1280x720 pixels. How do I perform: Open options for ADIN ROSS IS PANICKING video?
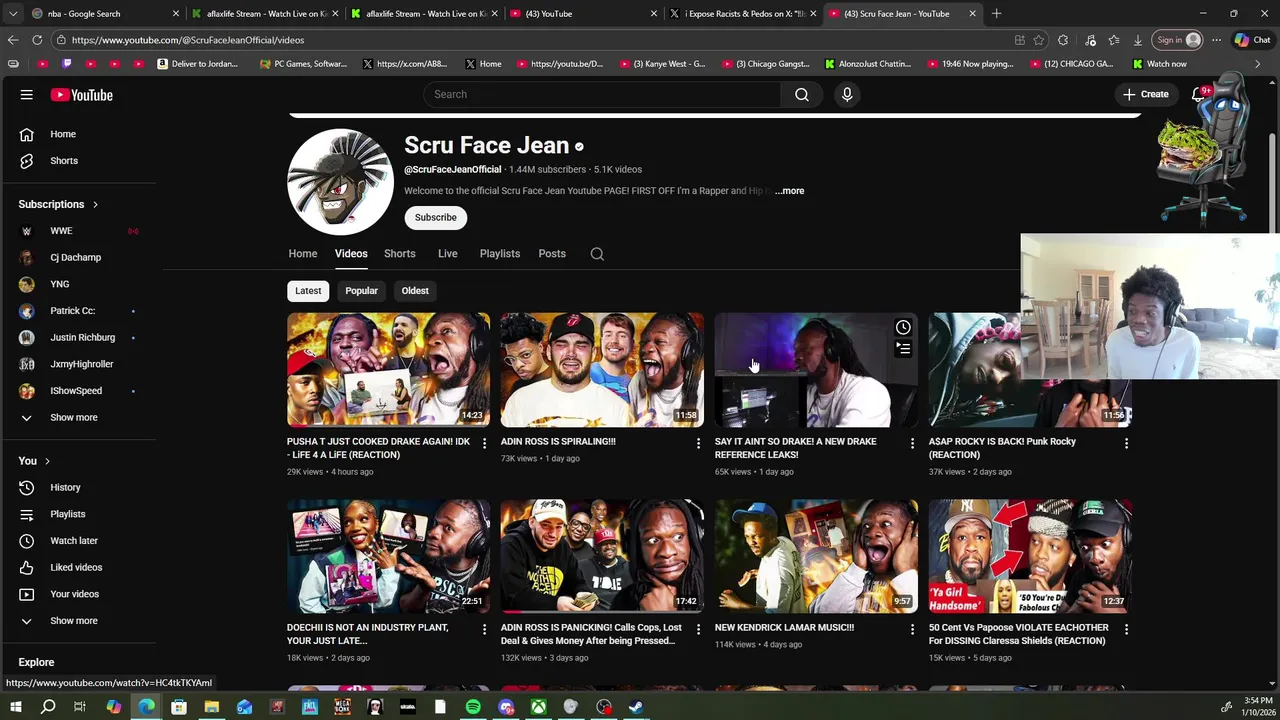click(x=698, y=629)
